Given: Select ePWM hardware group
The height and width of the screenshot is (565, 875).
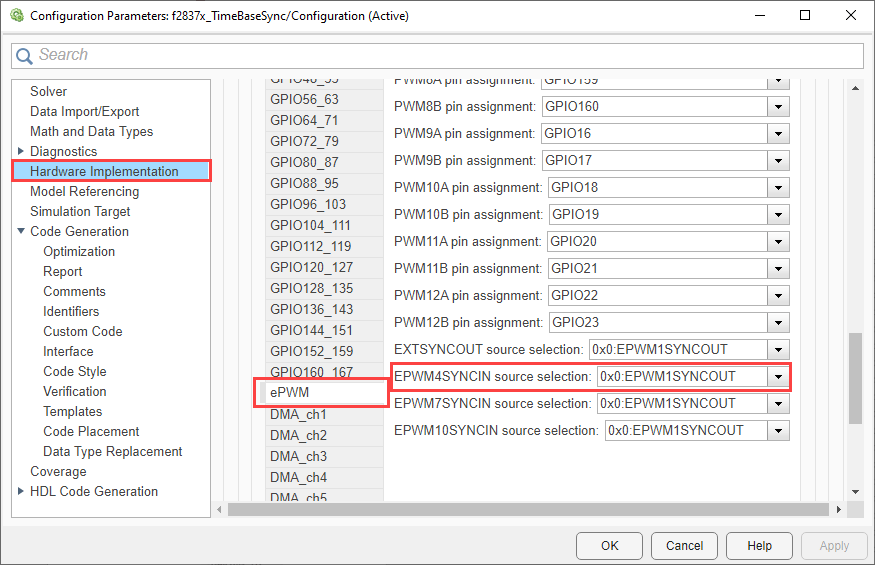Looking at the screenshot, I should [322, 392].
